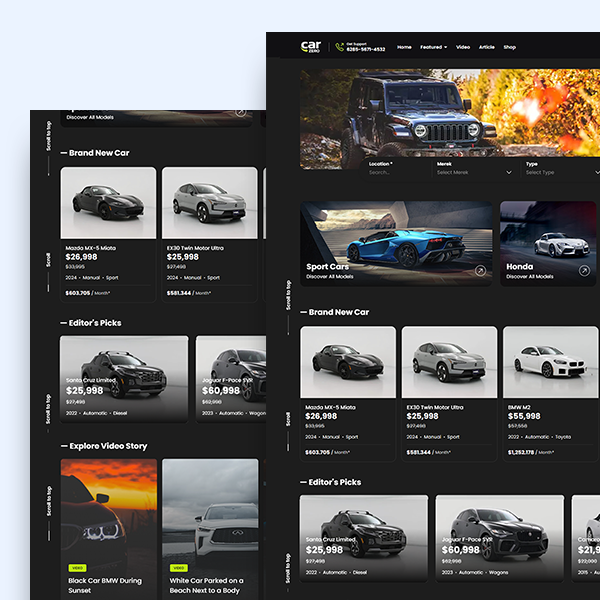
Task: Click vertical Scroll label beside right page Mazda card
Action: point(288,419)
